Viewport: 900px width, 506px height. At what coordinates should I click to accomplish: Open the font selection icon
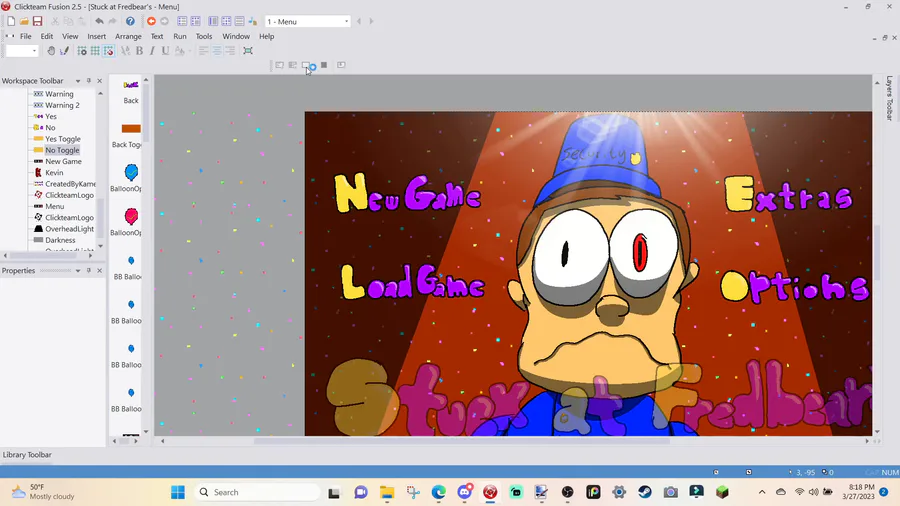(125, 50)
